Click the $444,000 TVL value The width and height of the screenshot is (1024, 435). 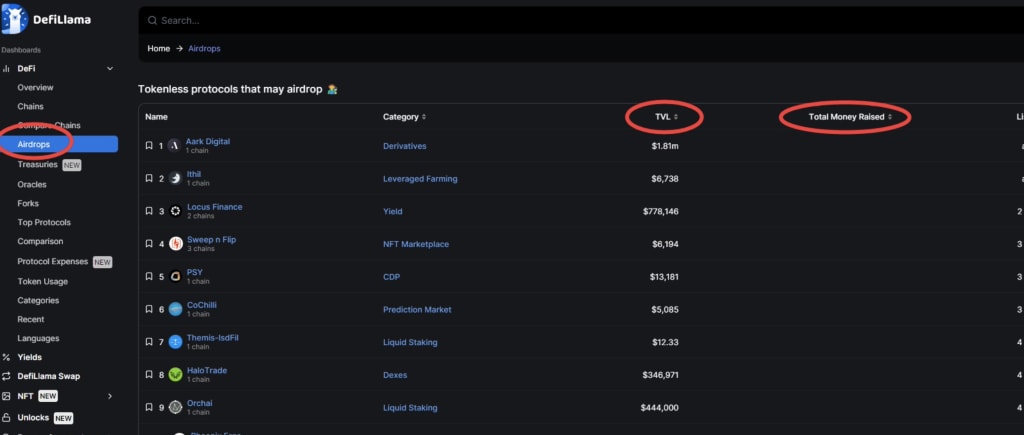pos(660,408)
